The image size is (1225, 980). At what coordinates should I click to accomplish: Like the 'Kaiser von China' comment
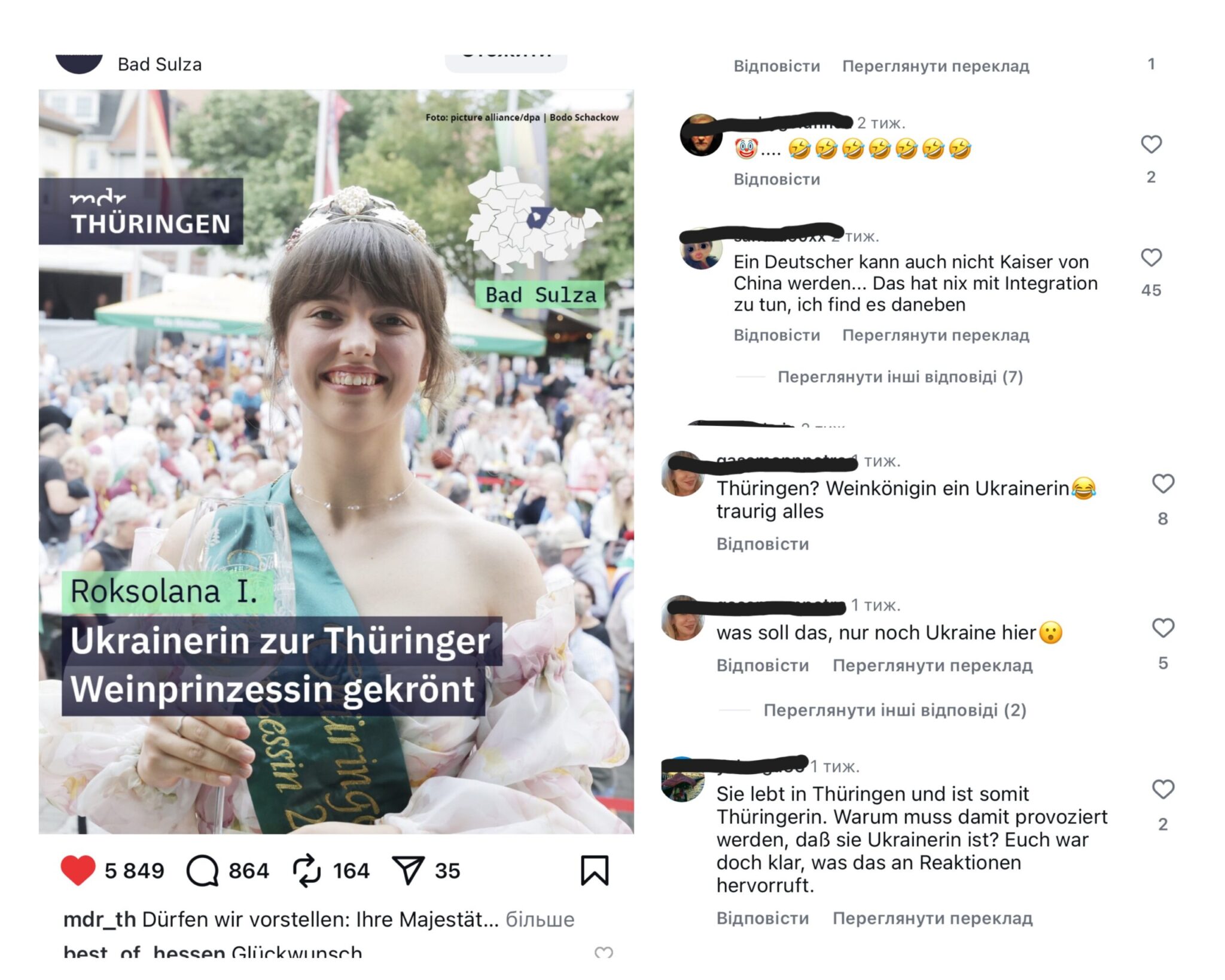pyautogui.click(x=1151, y=258)
